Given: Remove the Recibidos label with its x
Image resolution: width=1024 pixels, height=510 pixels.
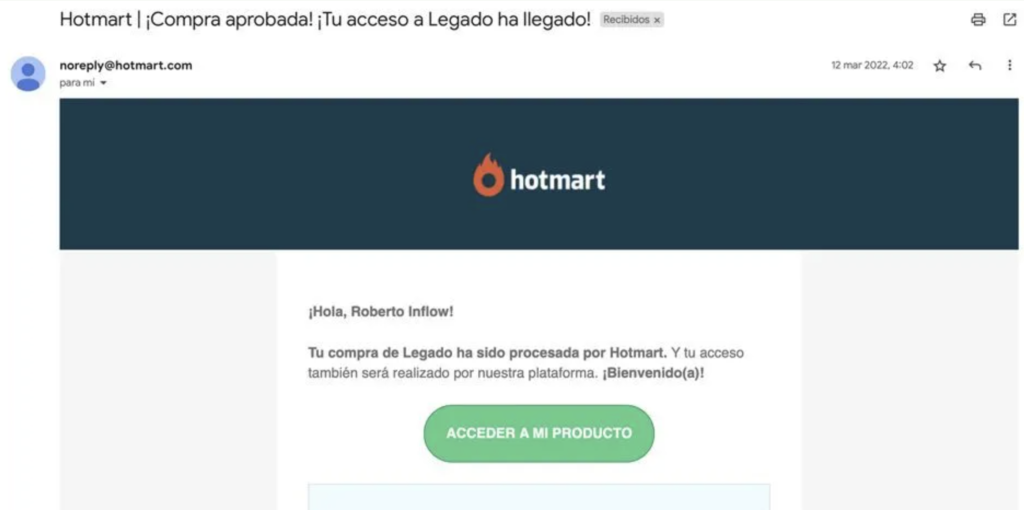Looking at the screenshot, I should [x=657, y=20].
